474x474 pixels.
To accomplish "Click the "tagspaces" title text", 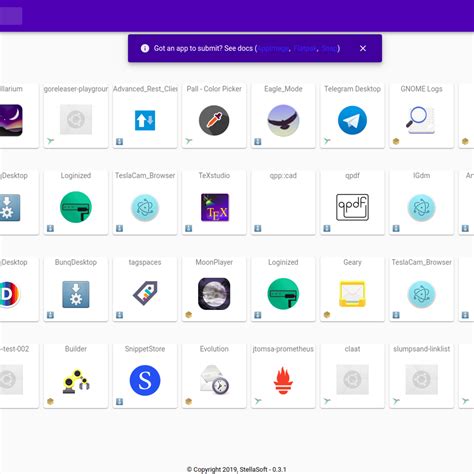I will 145,262.
